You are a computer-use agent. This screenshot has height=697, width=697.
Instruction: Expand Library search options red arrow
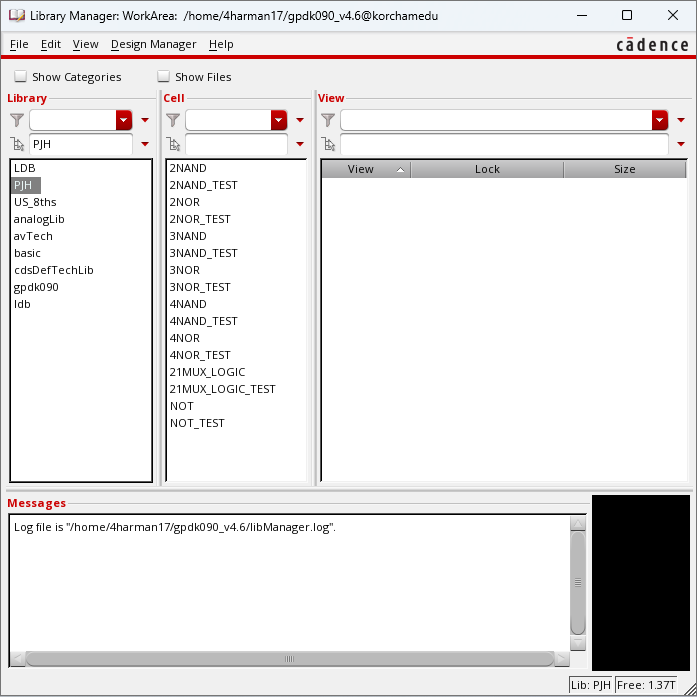(145, 144)
